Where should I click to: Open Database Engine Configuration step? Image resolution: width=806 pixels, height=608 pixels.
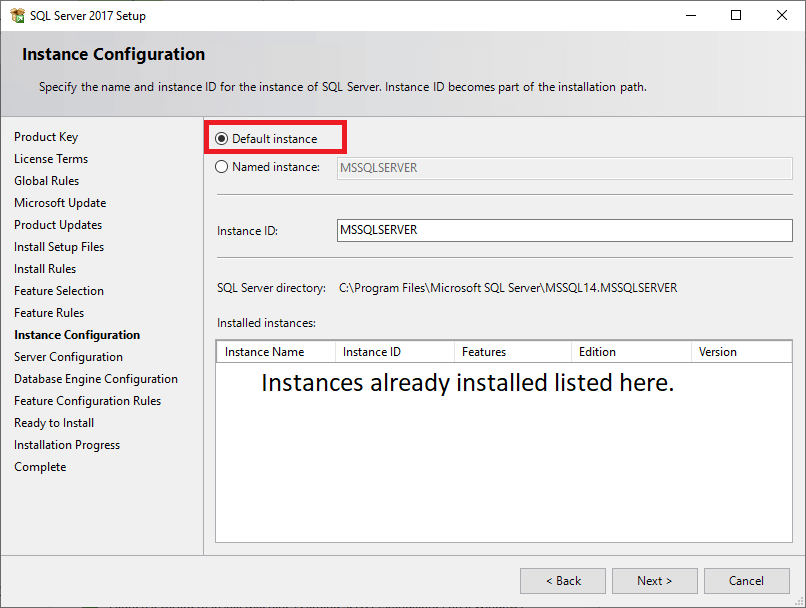click(96, 379)
